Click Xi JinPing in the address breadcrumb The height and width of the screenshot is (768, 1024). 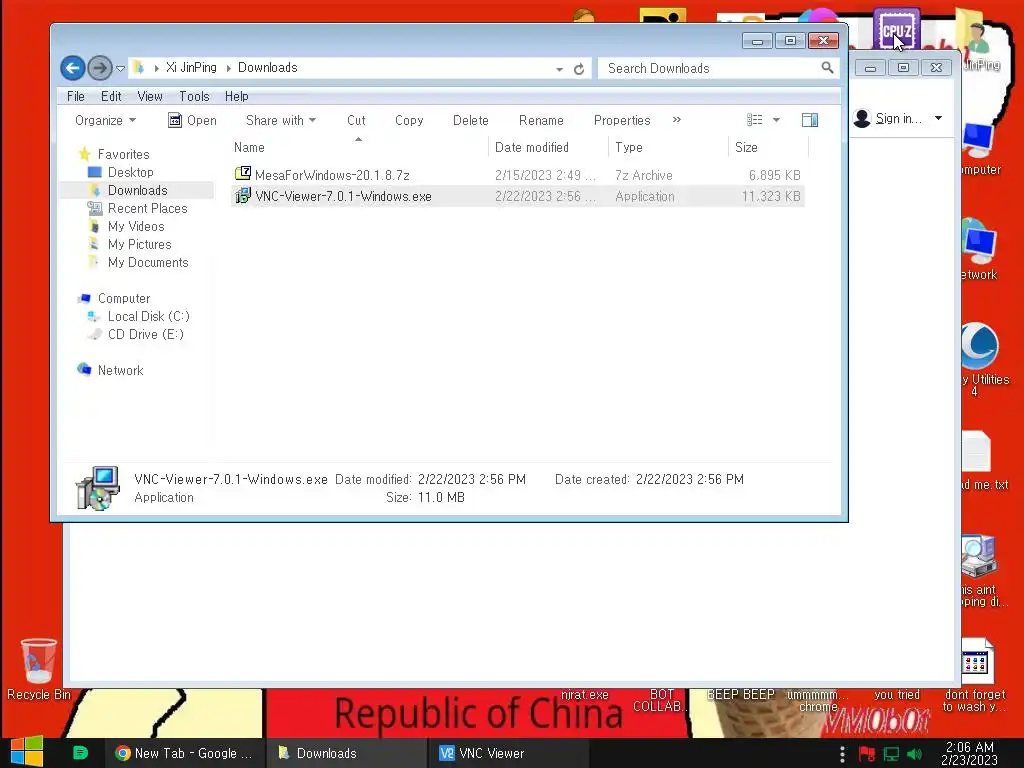click(x=191, y=67)
